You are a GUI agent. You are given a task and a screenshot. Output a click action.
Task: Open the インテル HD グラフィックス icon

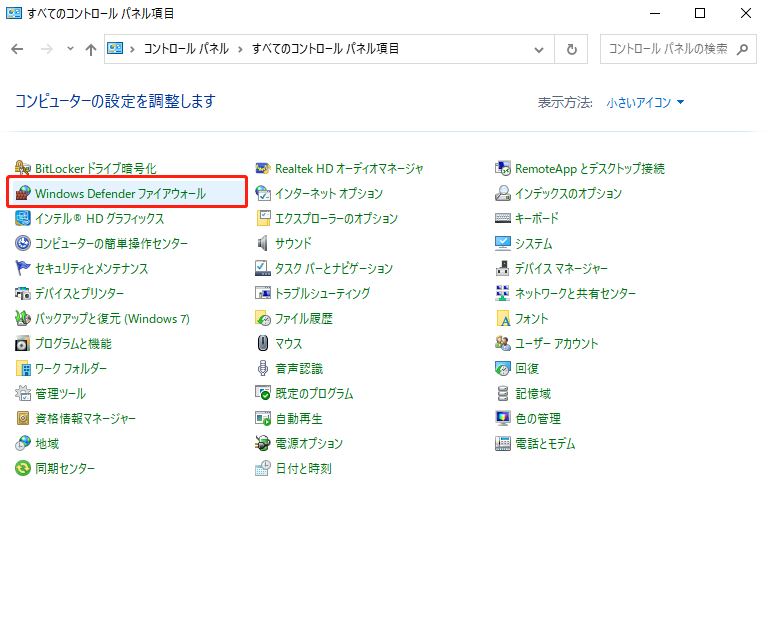(23, 219)
